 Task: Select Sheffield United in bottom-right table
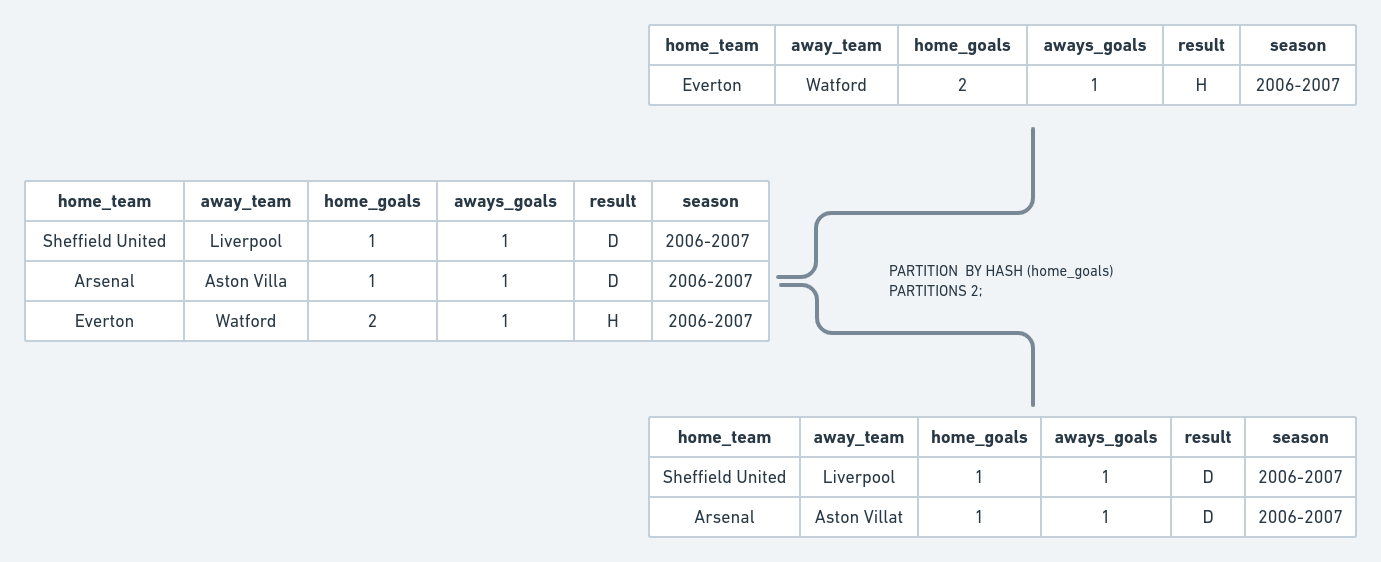(x=724, y=477)
